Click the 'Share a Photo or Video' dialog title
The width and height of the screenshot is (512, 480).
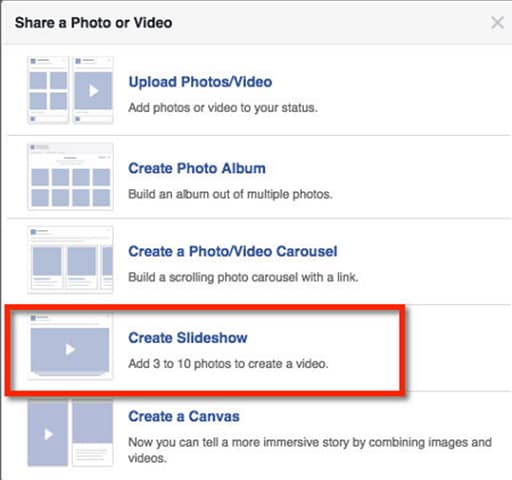[94, 23]
